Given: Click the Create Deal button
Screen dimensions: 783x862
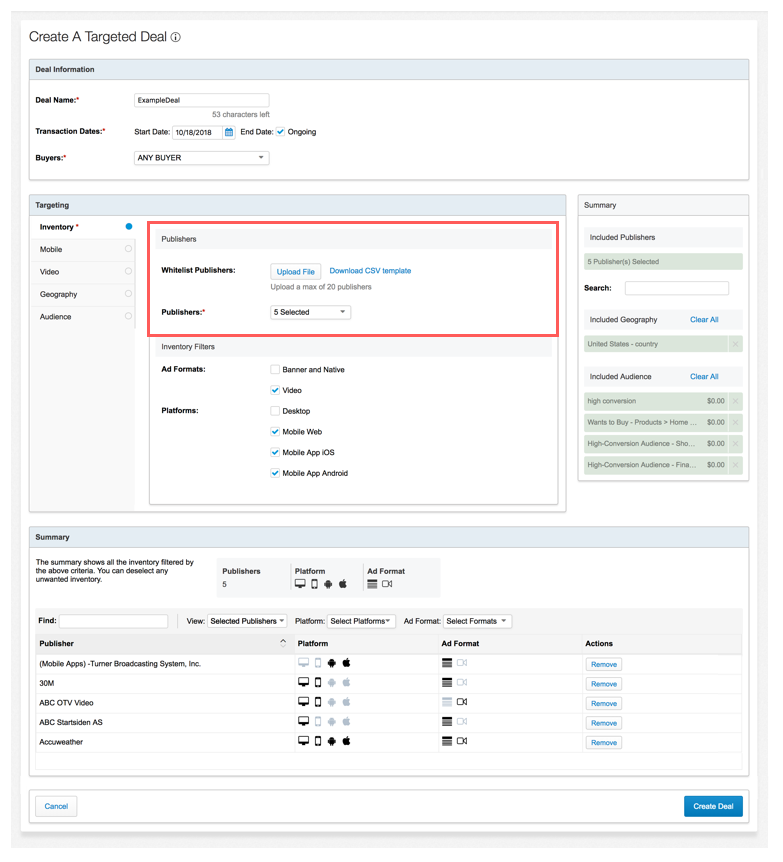Looking at the screenshot, I should [713, 806].
